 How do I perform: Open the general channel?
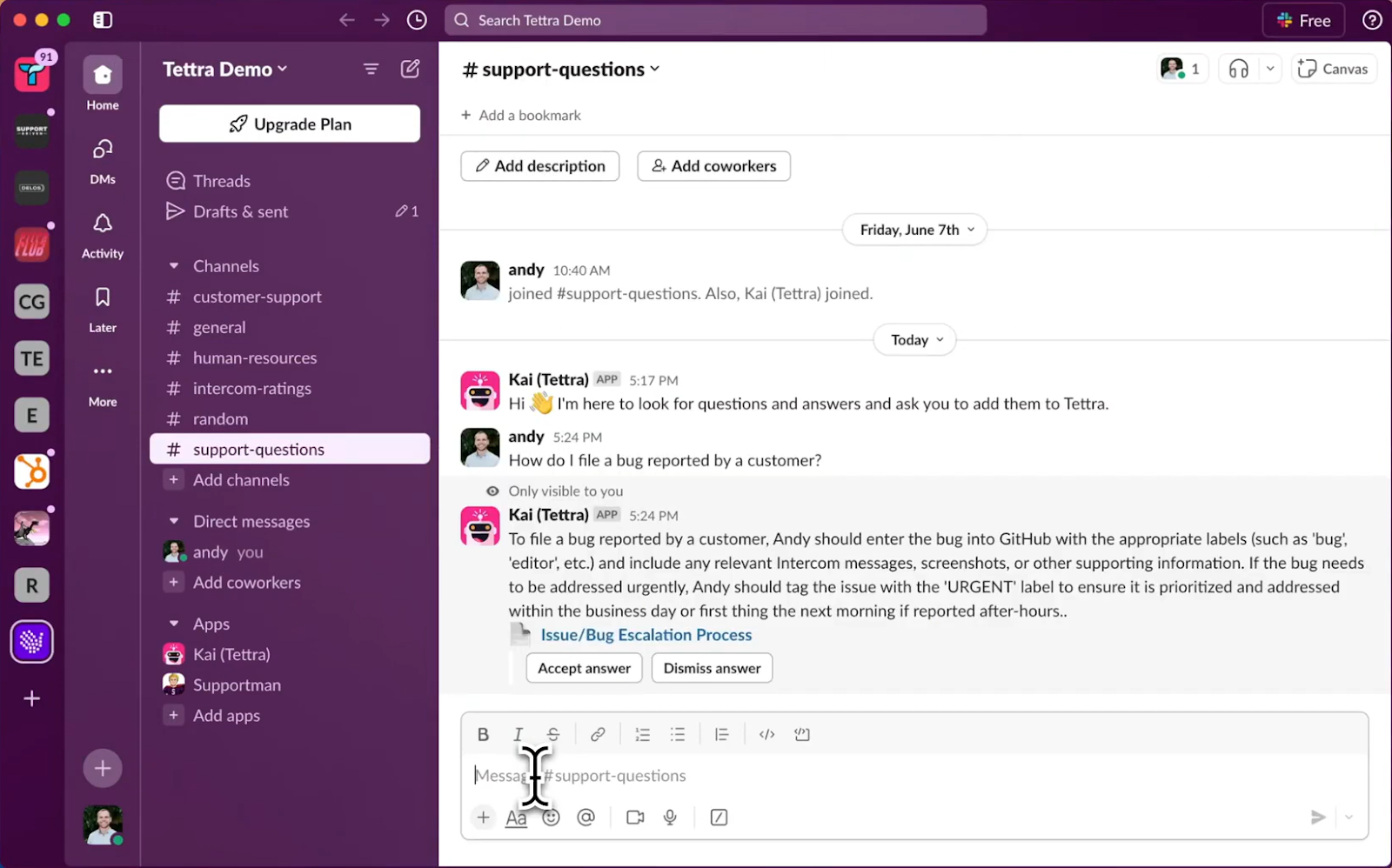point(290,327)
